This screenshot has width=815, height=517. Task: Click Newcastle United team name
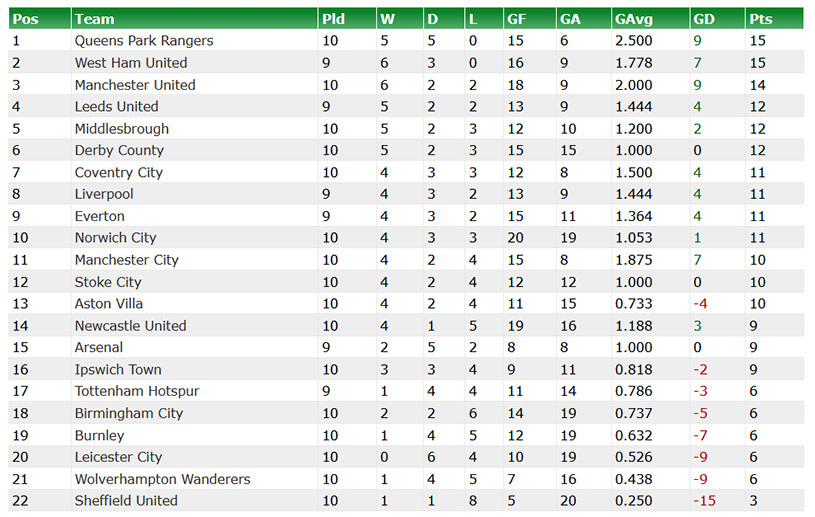(130, 326)
